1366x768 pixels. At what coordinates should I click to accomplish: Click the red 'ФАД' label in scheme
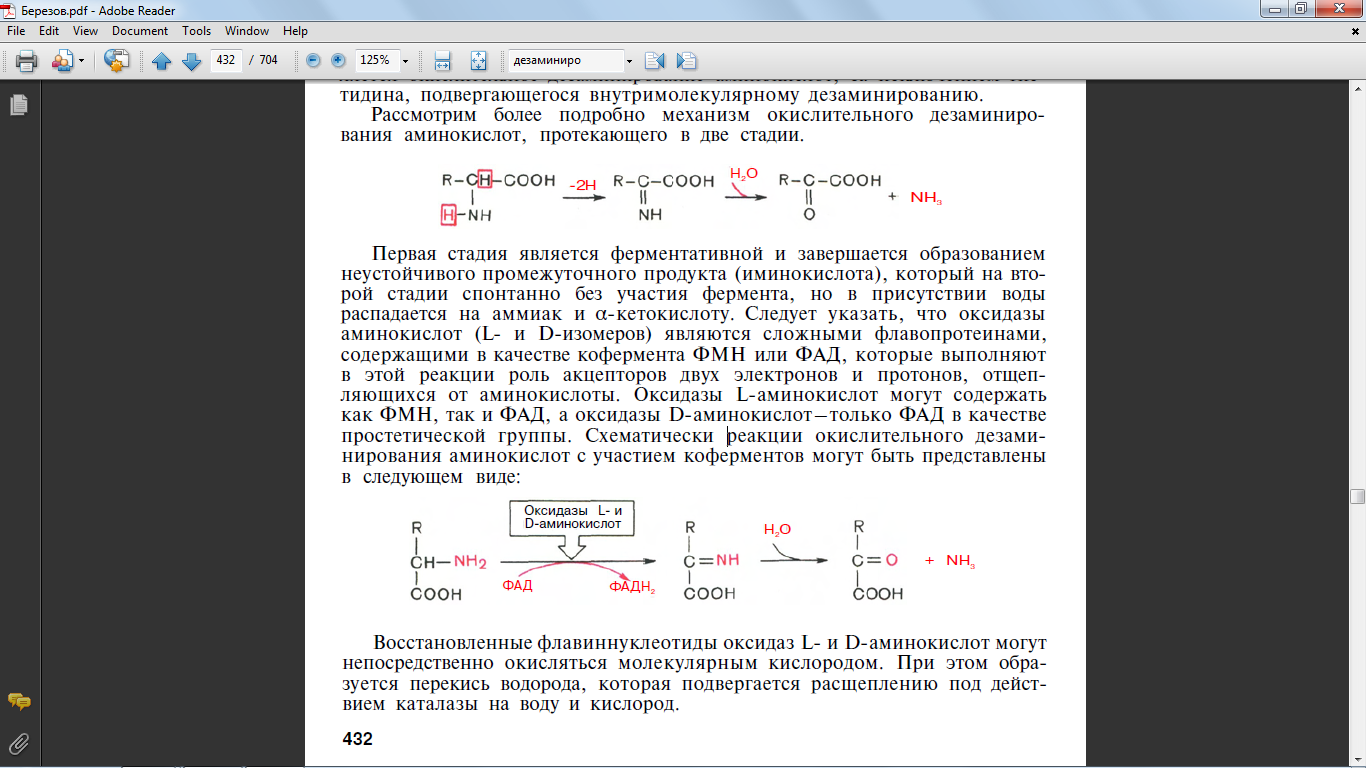[x=517, y=586]
